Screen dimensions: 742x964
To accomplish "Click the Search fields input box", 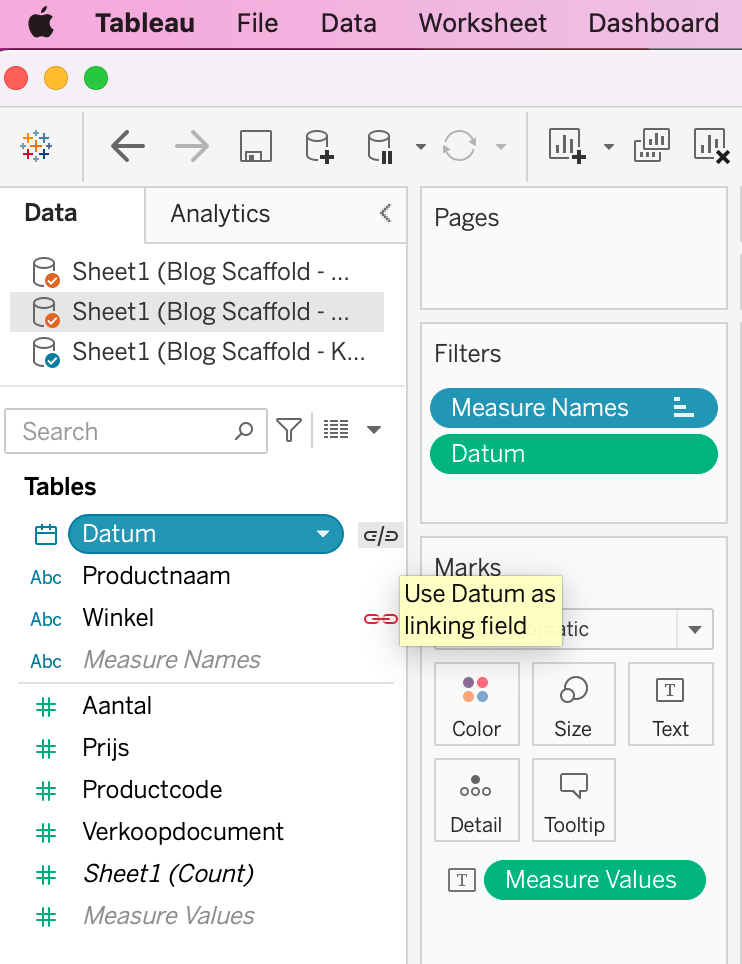I will pyautogui.click(x=125, y=431).
